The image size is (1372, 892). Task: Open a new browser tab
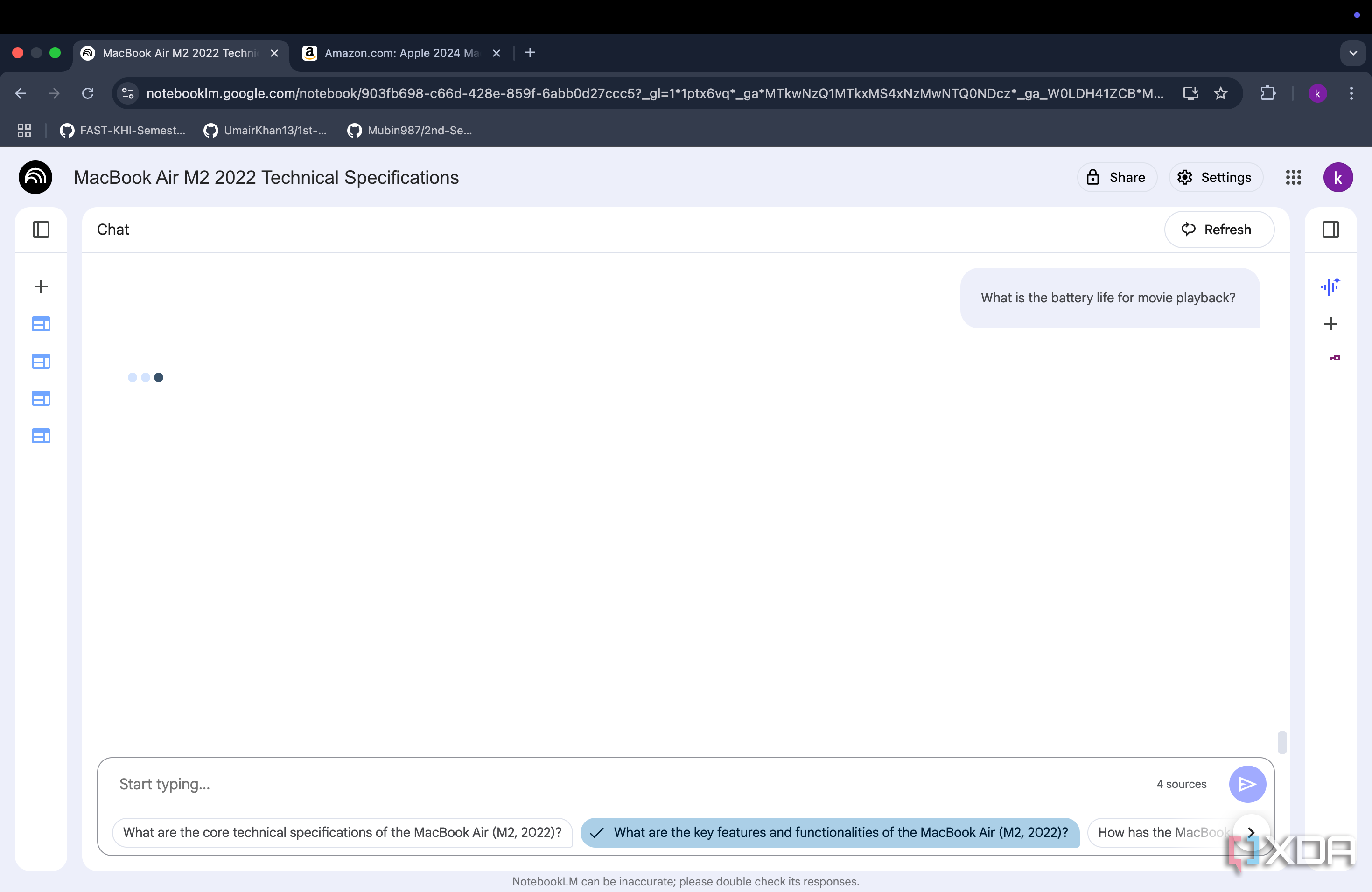point(530,53)
